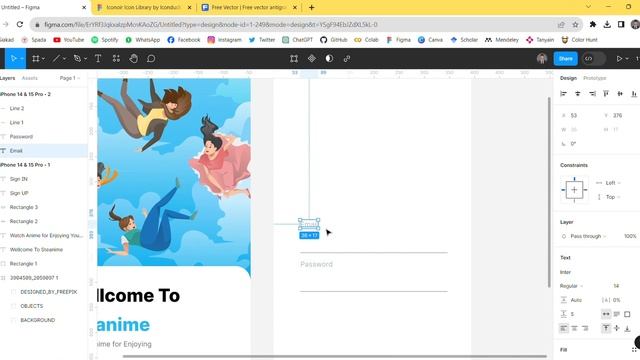
Task: Open browser extensions puzzle icon
Action: coord(593,24)
